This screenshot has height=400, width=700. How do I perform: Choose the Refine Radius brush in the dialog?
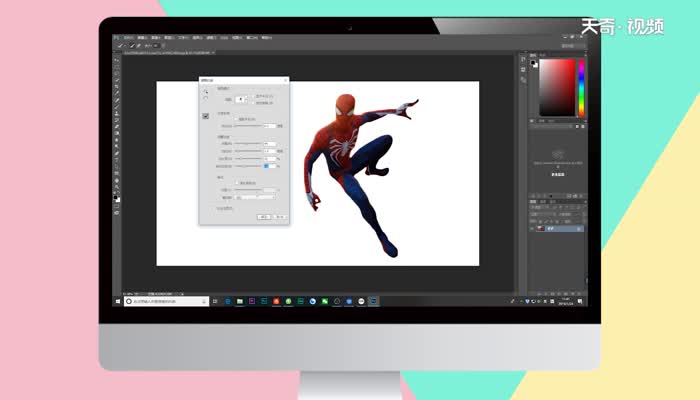point(205,116)
